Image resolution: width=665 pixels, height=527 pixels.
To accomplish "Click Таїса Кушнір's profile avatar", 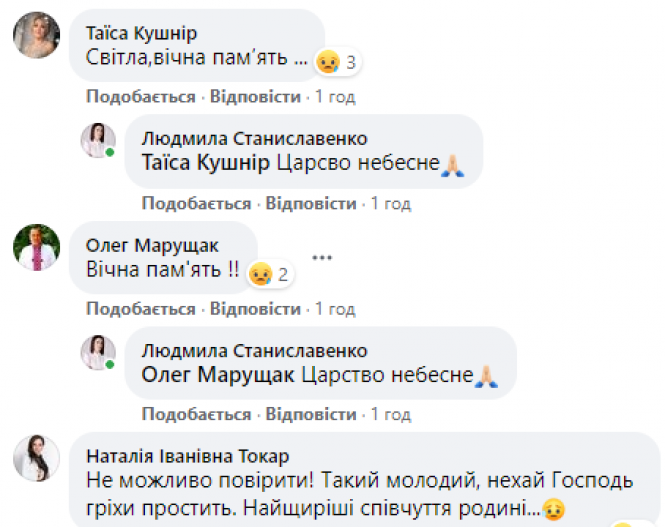I will [36, 39].
